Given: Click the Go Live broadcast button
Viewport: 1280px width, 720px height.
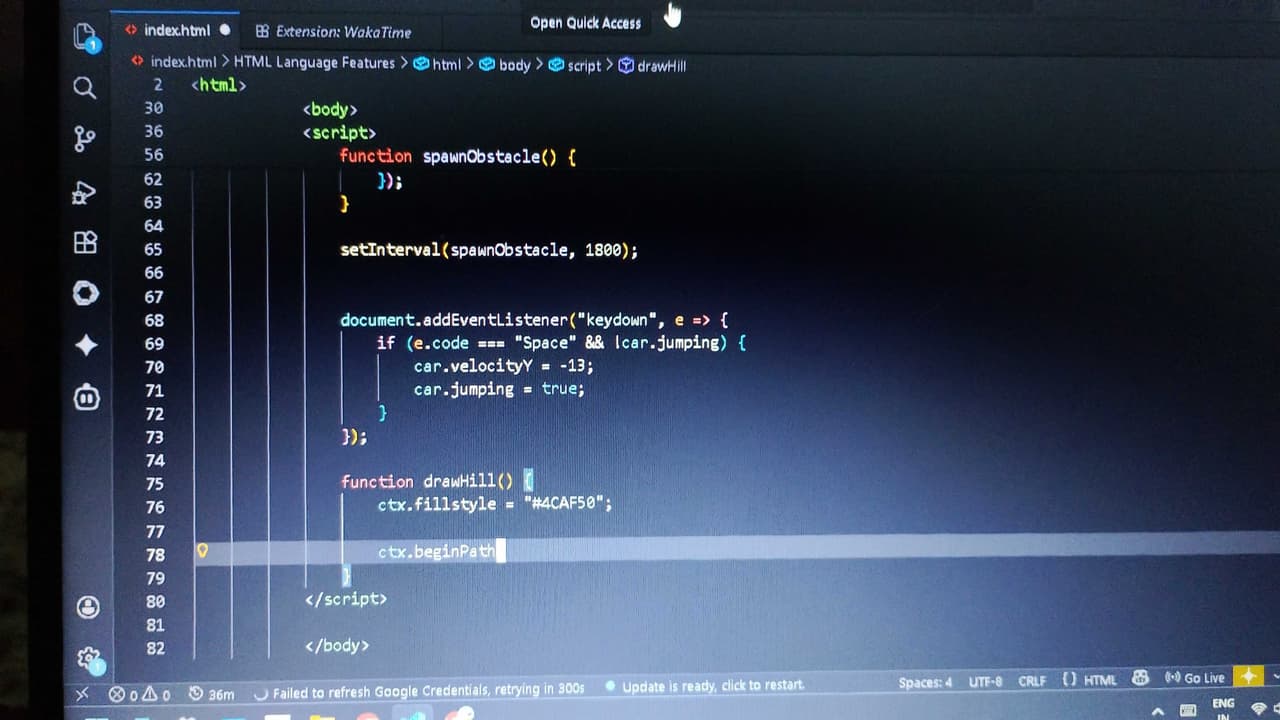Looking at the screenshot, I should tap(1194, 678).
